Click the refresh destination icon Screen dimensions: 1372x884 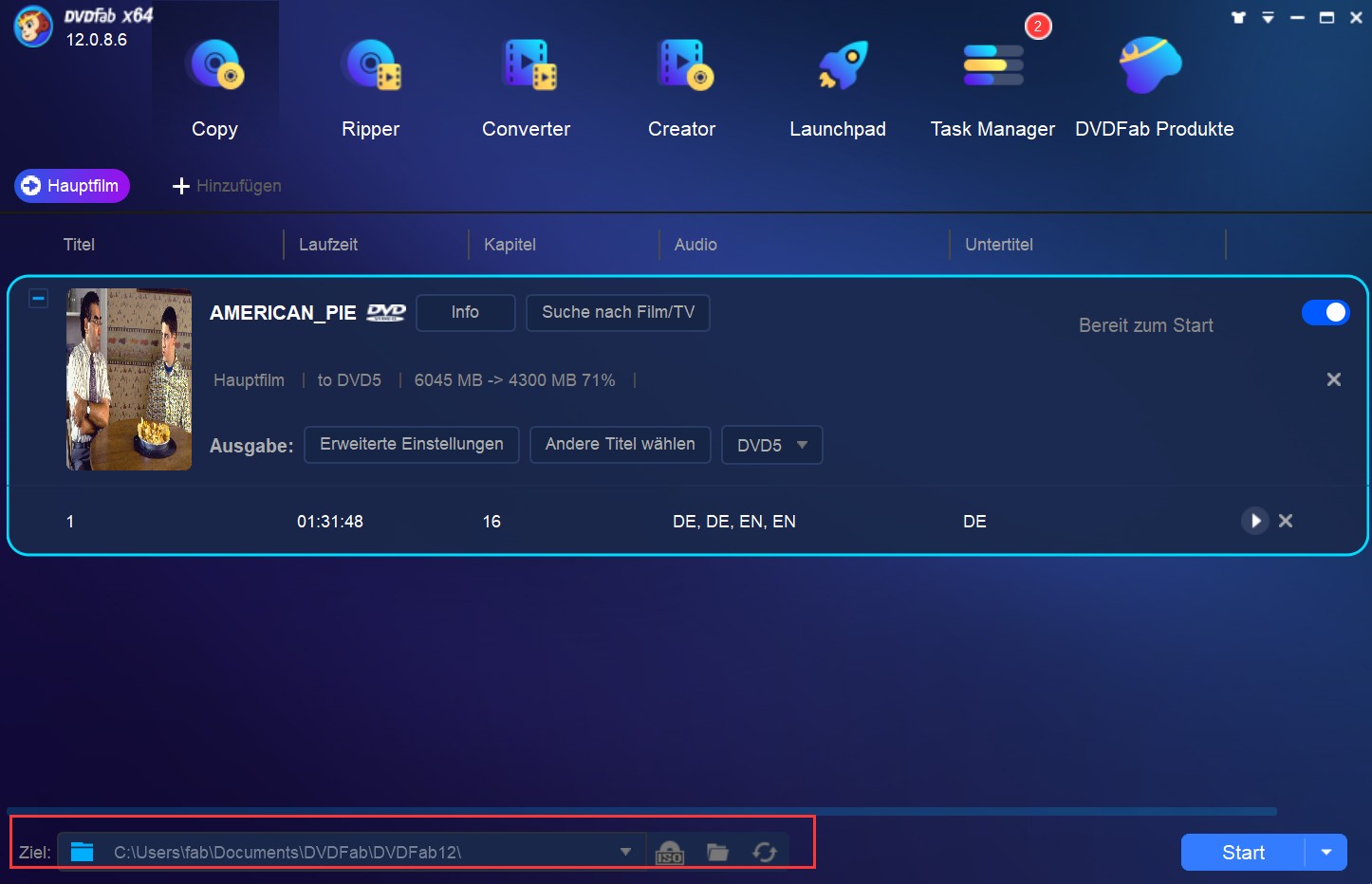[765, 852]
